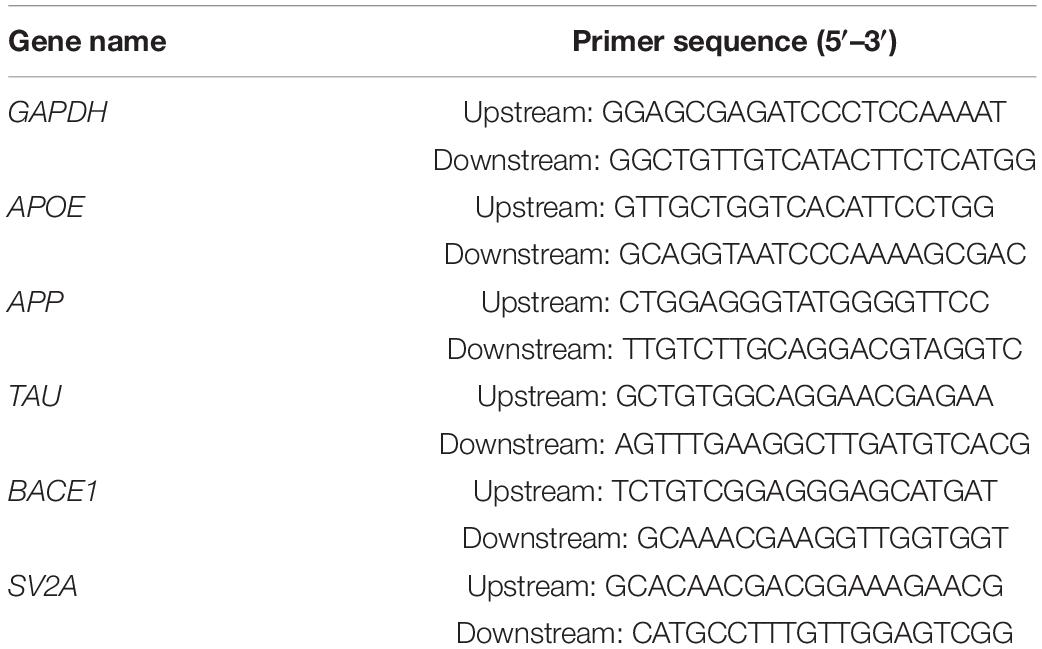The height and width of the screenshot is (649, 1042).
Task: Click the 'Gene name' column header
Action: tap(87, 43)
